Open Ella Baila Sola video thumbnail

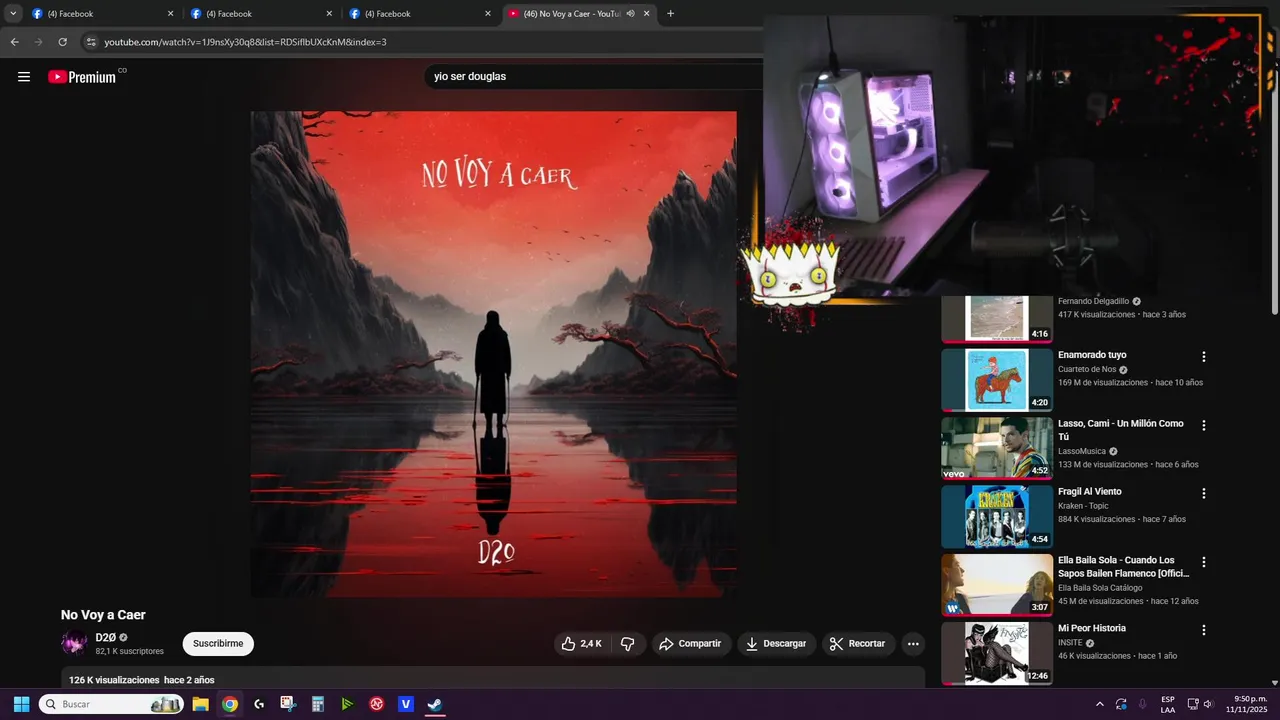coord(997,584)
